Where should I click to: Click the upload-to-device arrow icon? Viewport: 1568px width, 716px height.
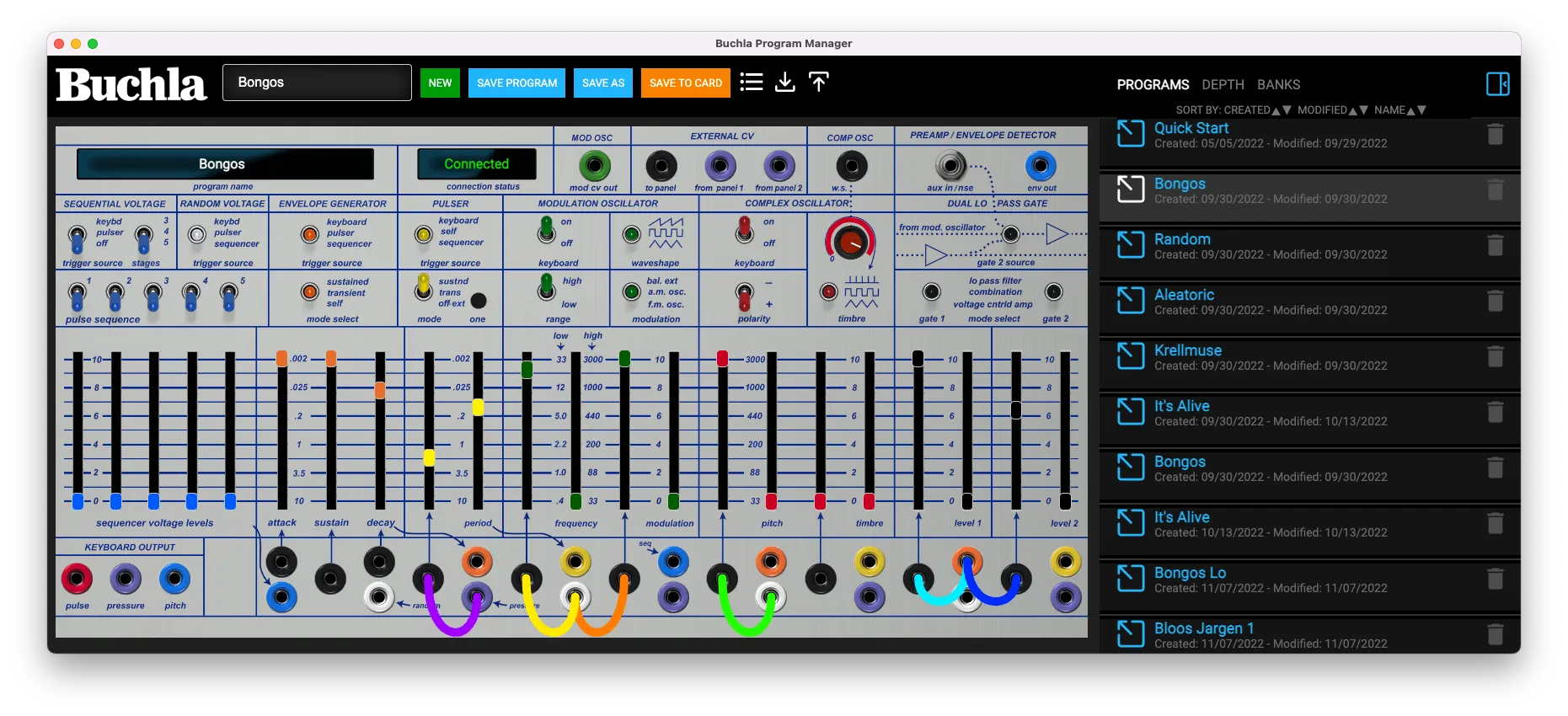click(818, 82)
